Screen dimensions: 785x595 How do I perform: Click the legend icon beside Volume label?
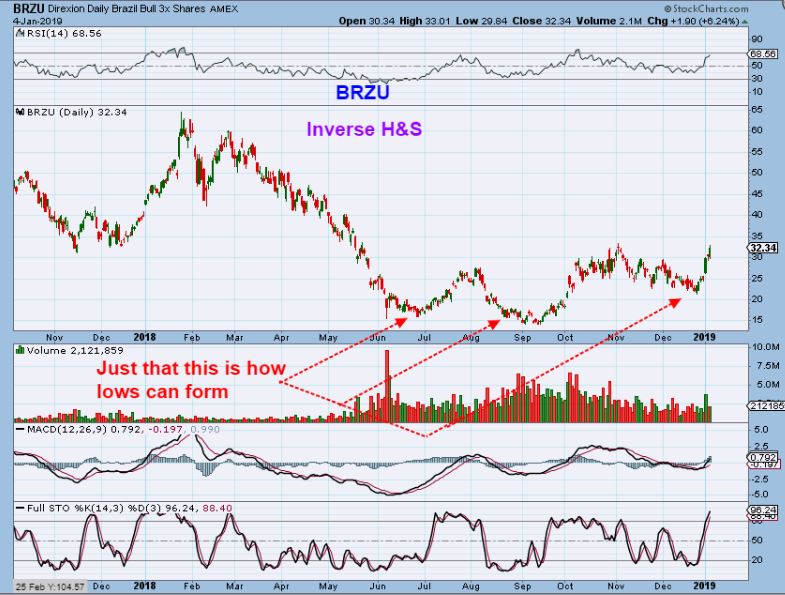(x=18, y=350)
